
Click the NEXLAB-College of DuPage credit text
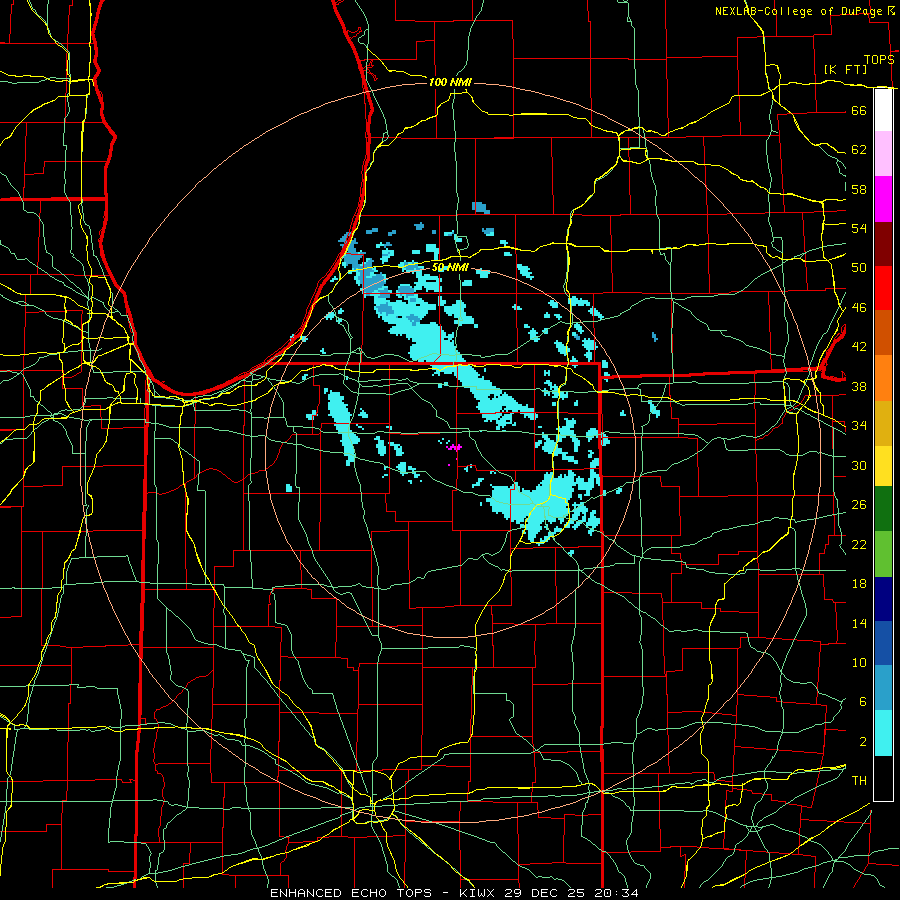799,11
